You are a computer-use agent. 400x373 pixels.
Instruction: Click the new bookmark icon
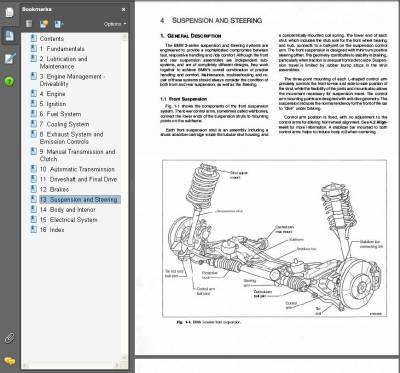tap(44, 24)
